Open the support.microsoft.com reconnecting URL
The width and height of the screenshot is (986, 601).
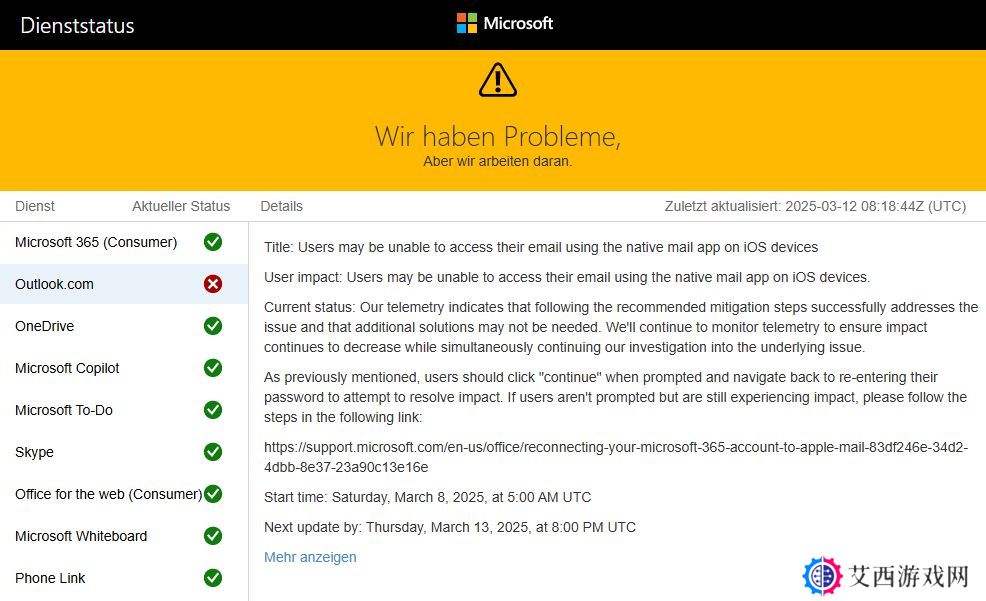616,457
